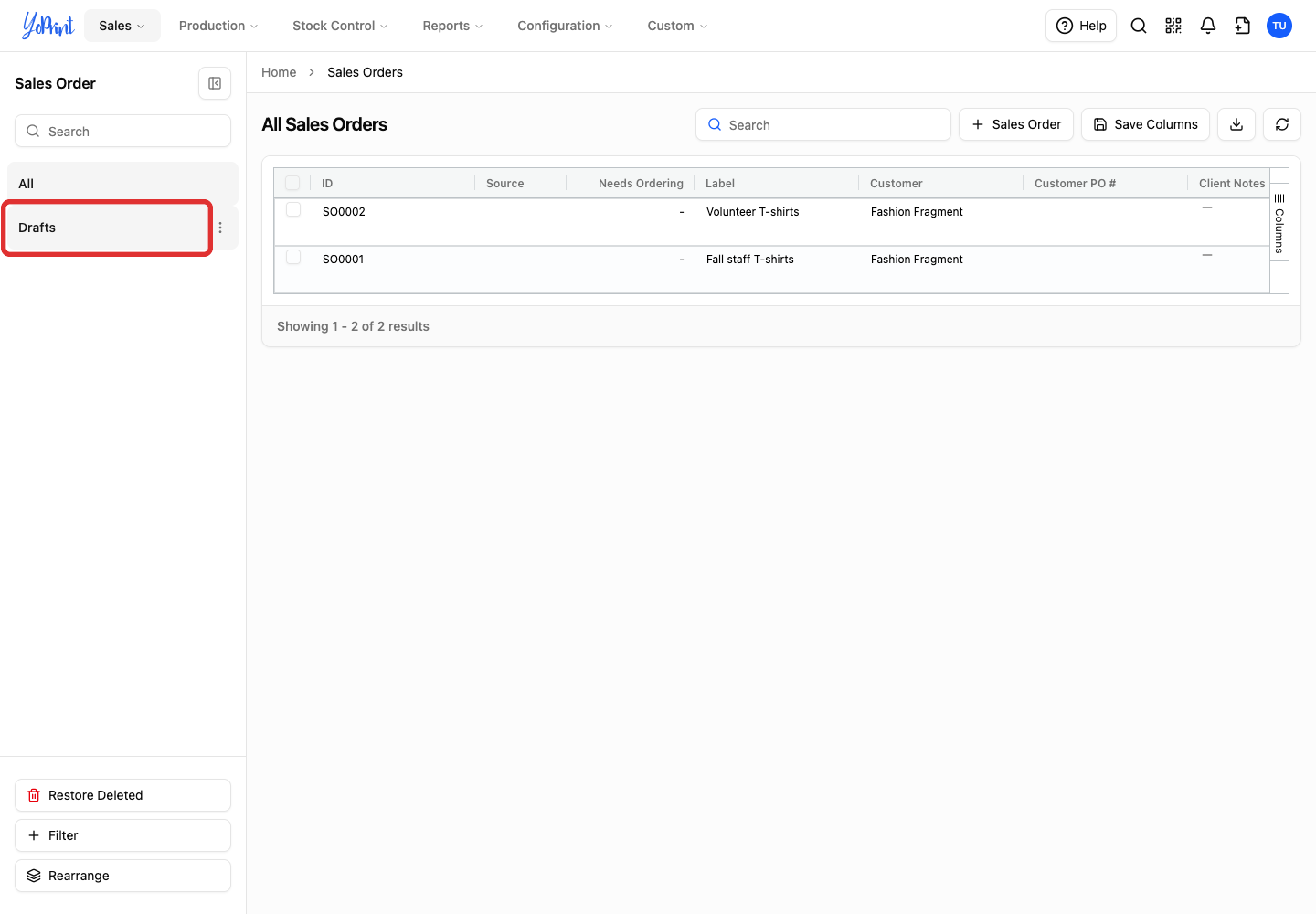Click the file import icon beside bell
The width and height of the screenshot is (1316, 914).
tap(1243, 26)
